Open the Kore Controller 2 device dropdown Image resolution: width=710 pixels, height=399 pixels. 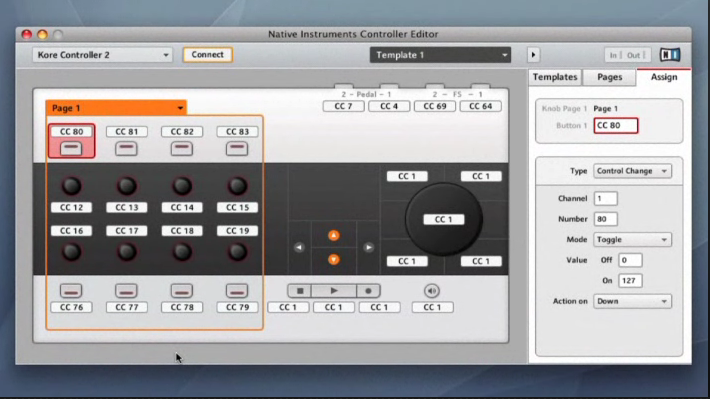pyautogui.click(x=102, y=55)
